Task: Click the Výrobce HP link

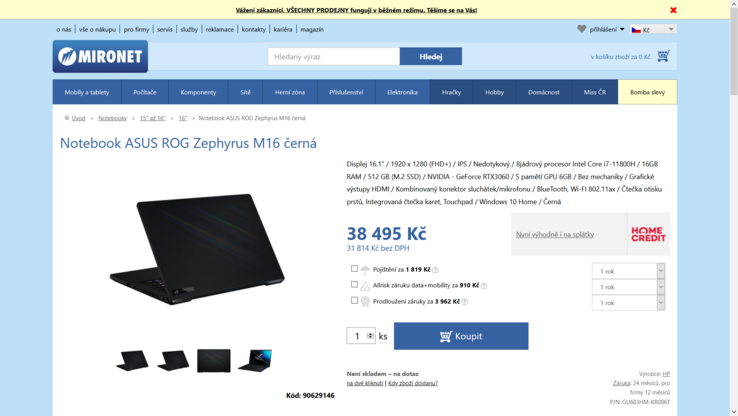Action: (x=666, y=374)
